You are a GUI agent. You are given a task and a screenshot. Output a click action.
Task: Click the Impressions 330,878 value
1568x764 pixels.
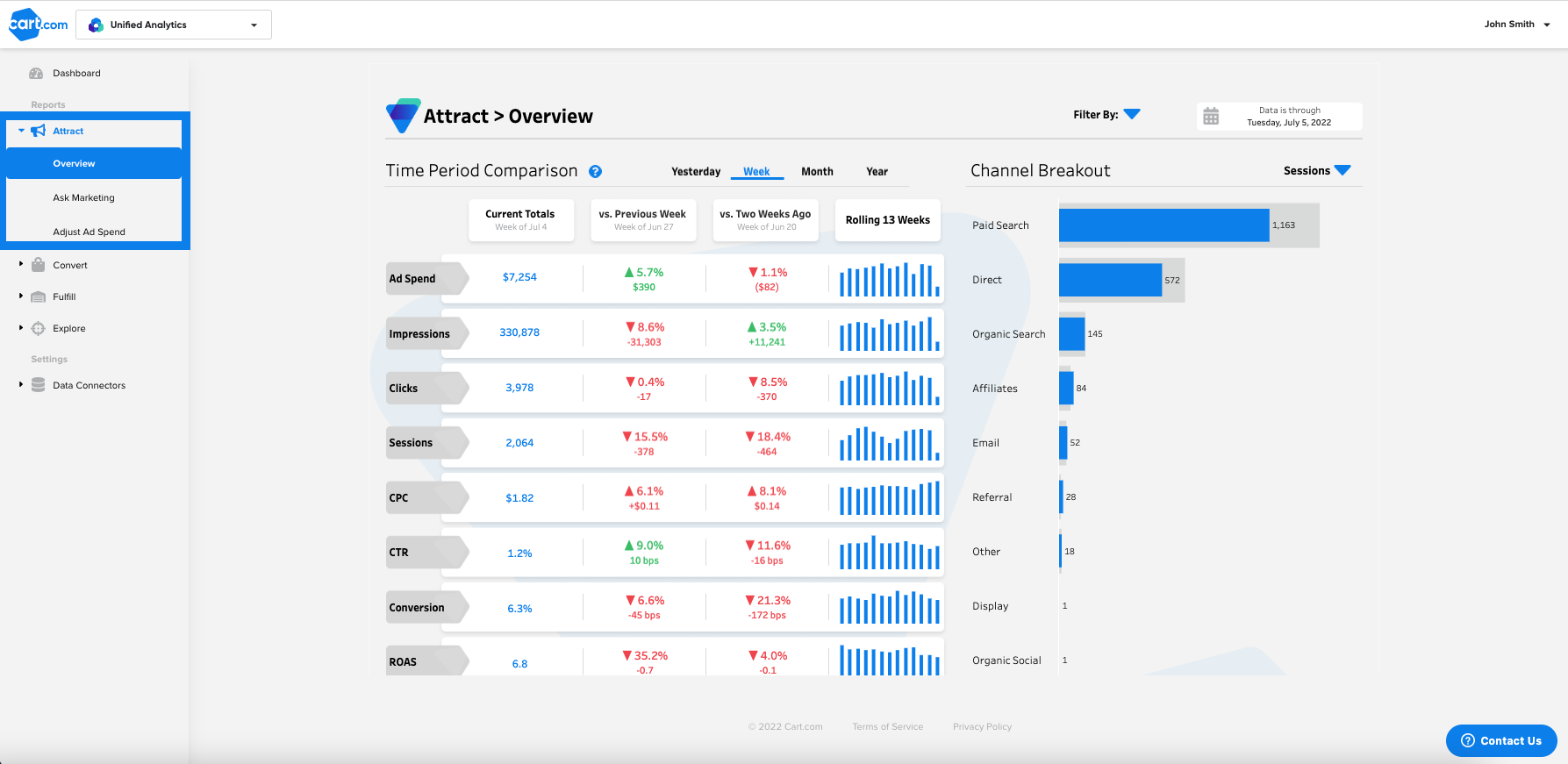point(519,332)
